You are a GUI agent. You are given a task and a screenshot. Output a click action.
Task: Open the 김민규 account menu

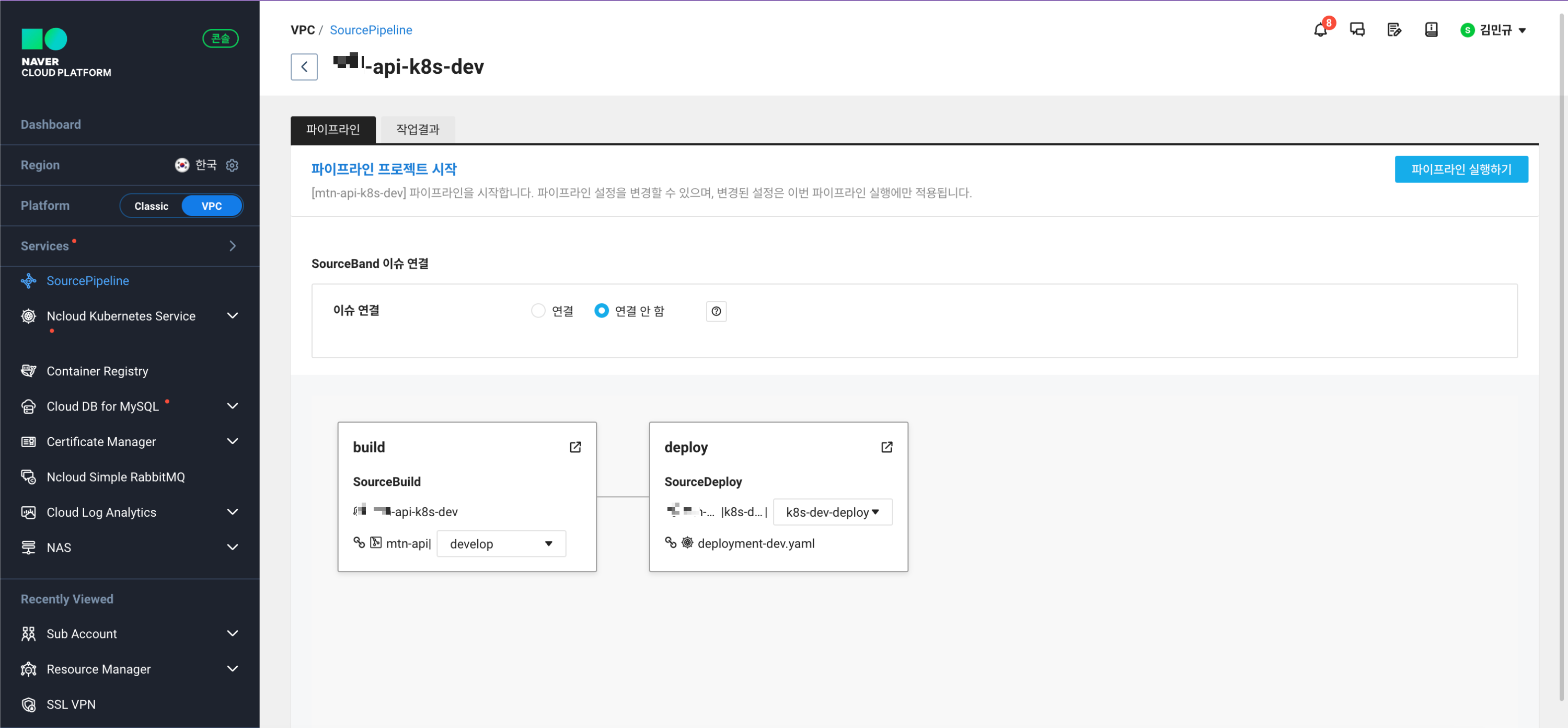(x=1494, y=30)
